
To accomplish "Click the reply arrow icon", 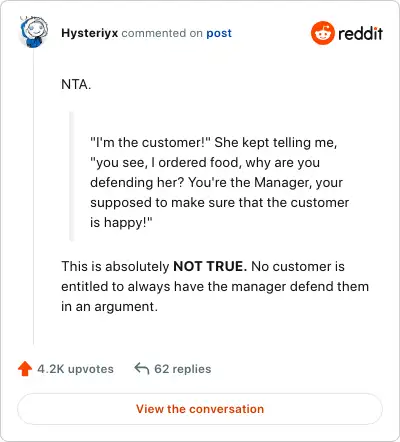I will click(x=141, y=369).
